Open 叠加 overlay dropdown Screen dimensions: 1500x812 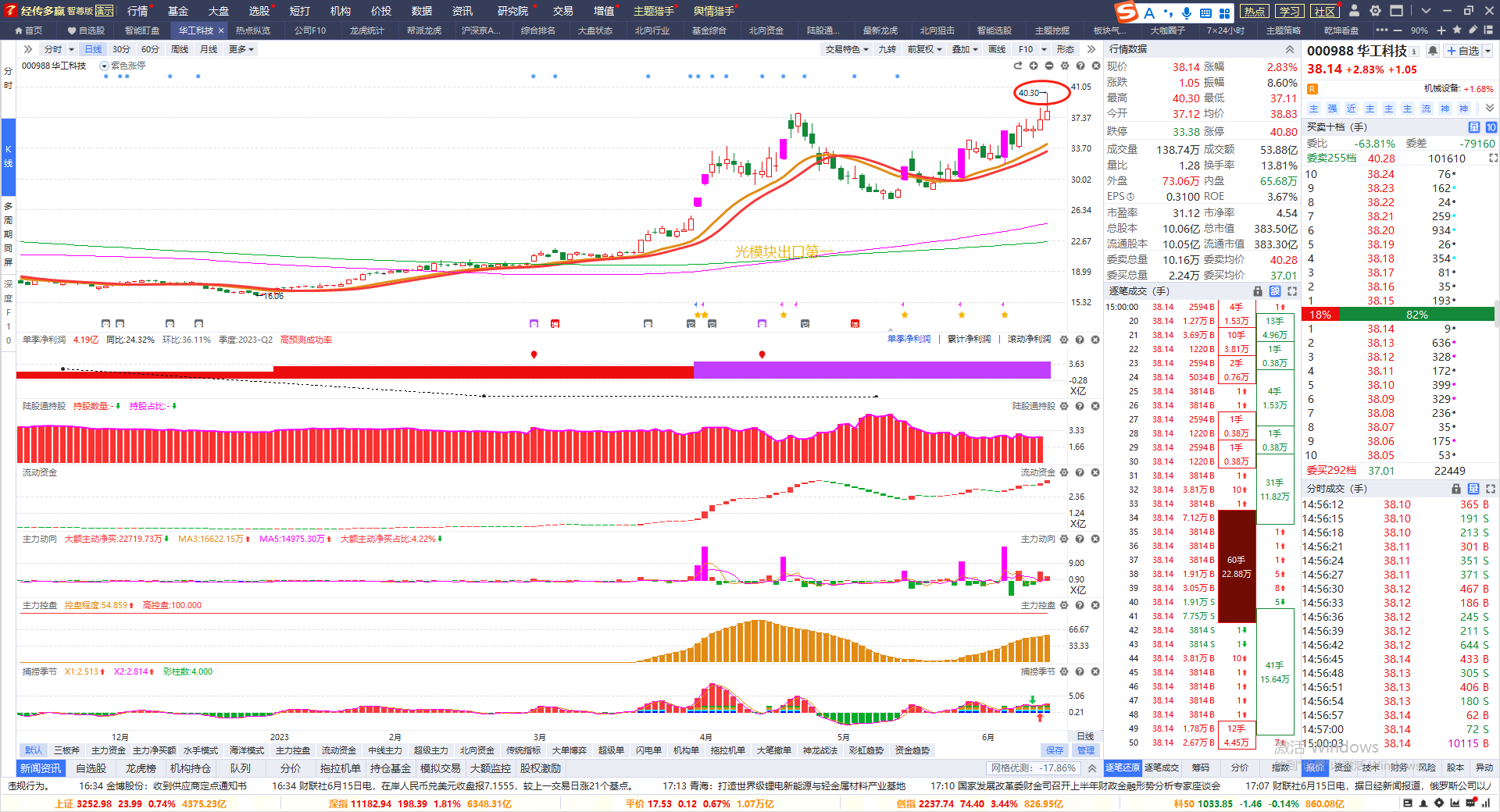click(964, 49)
